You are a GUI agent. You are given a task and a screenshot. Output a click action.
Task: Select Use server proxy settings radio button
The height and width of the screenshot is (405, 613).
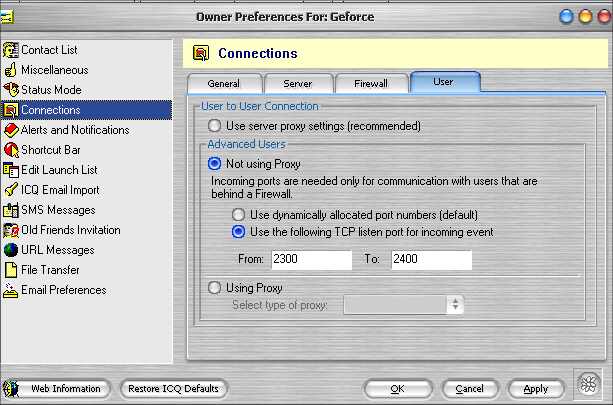pyautogui.click(x=214, y=126)
